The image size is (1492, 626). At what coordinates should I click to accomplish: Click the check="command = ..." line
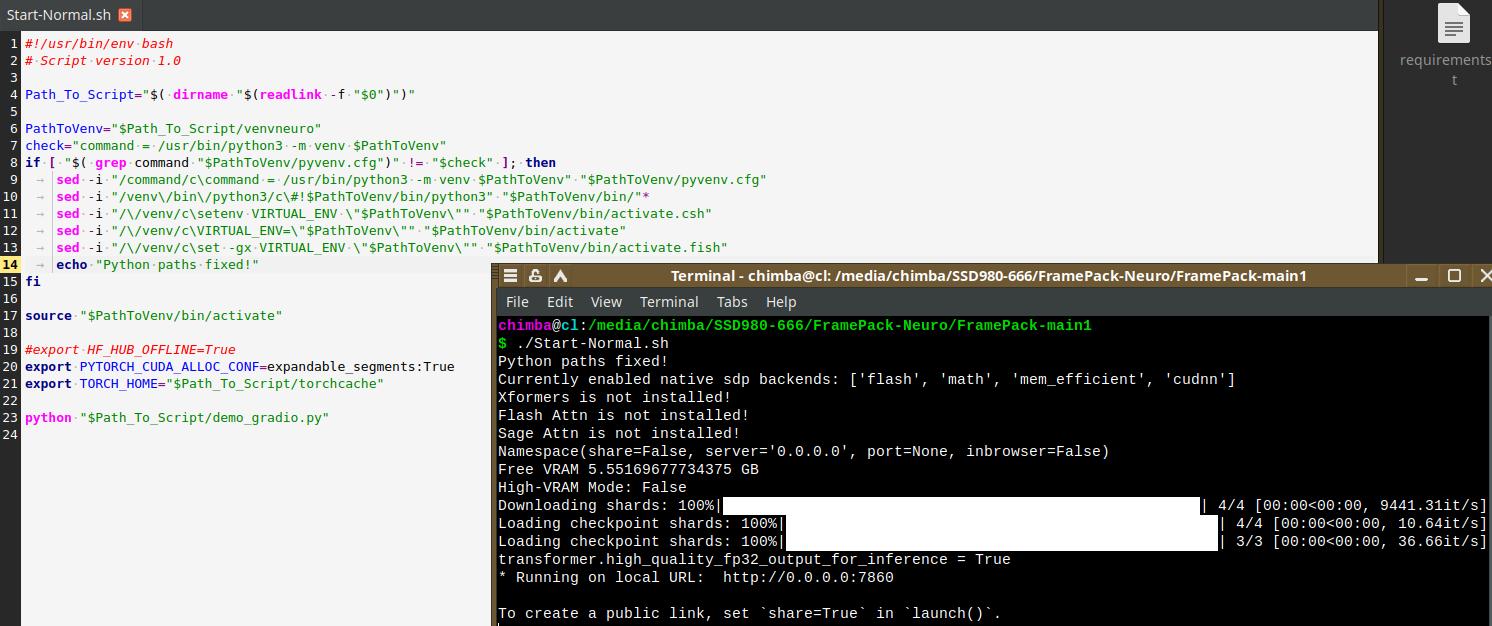tap(236, 145)
